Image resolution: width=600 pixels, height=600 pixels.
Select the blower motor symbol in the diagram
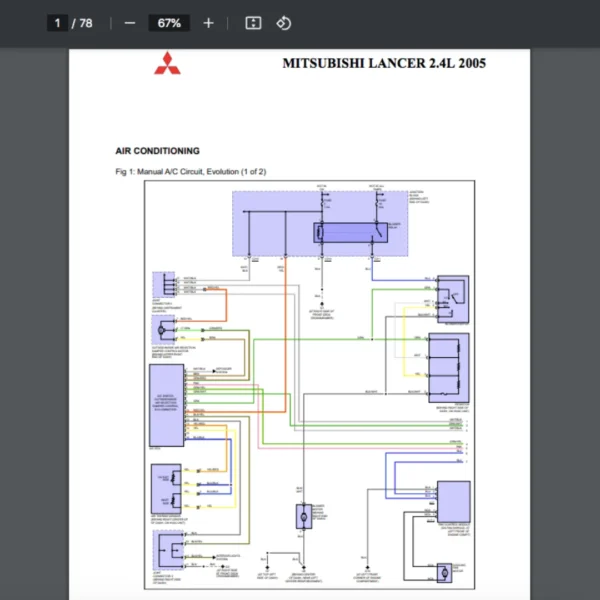pos(303,516)
